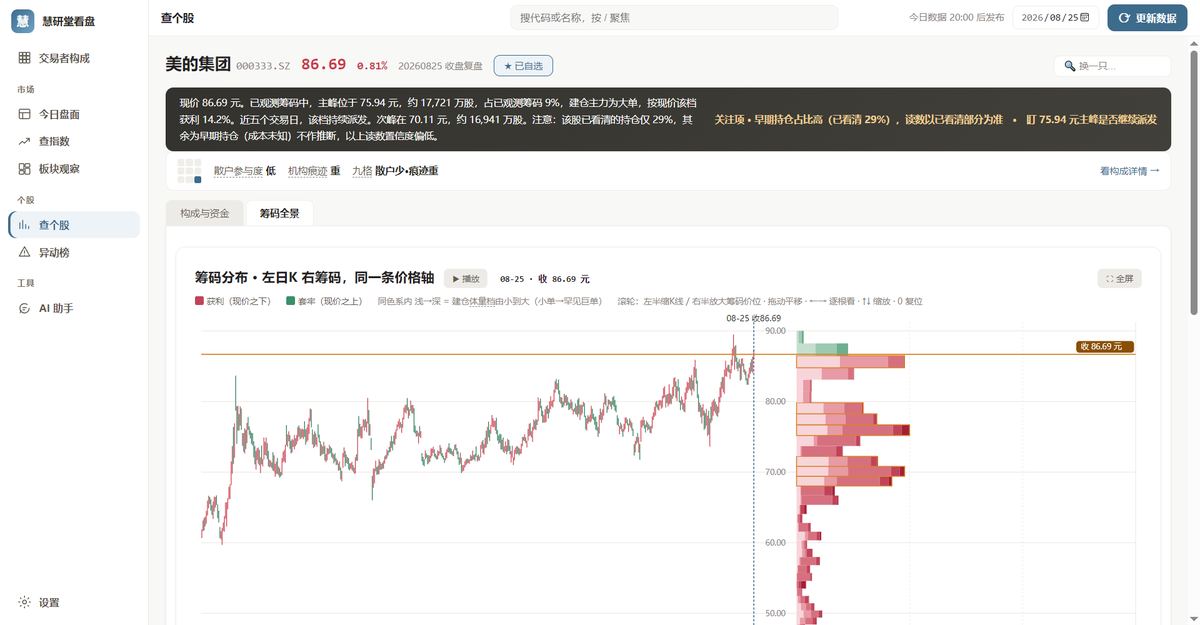Click the 换一只 stock switch field
1200x625 pixels.
click(x=1112, y=65)
